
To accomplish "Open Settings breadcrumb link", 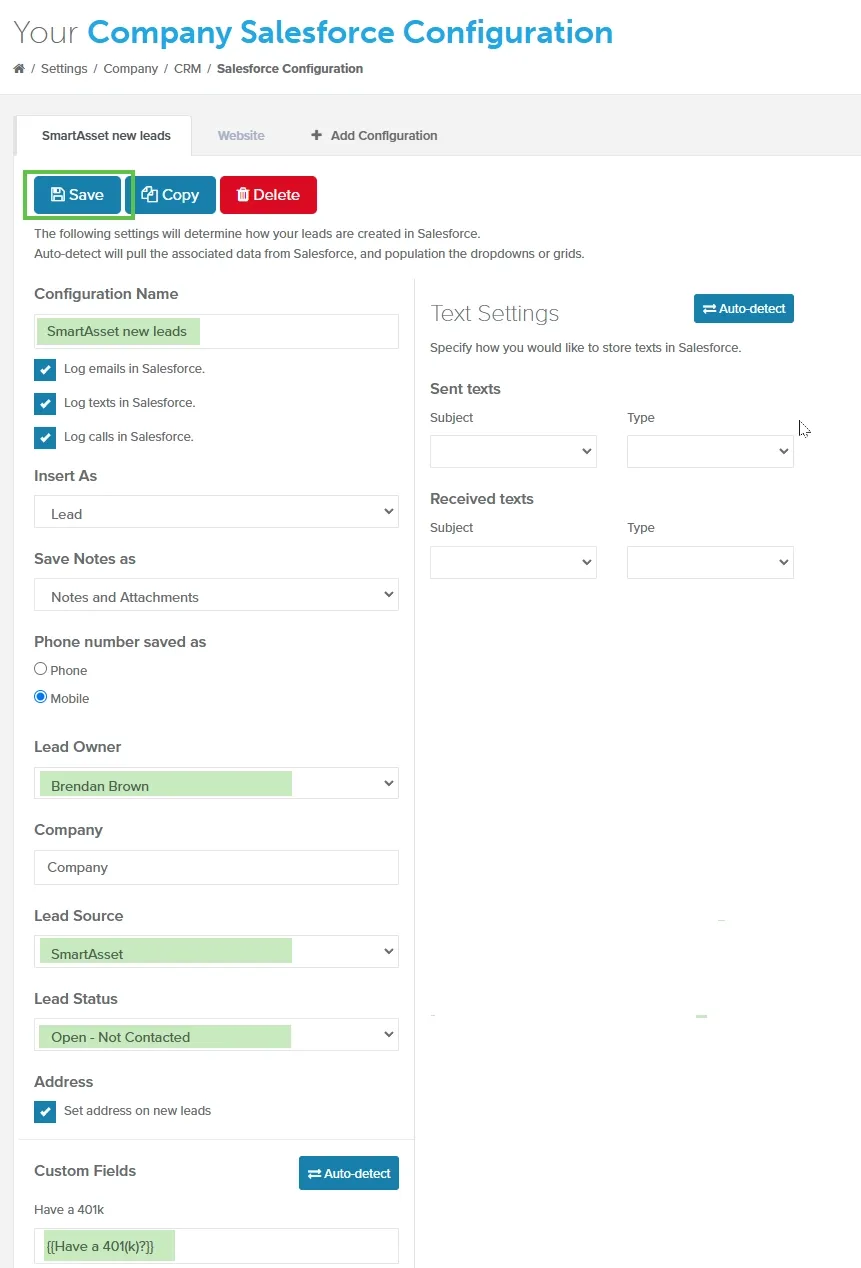I will coord(64,69).
